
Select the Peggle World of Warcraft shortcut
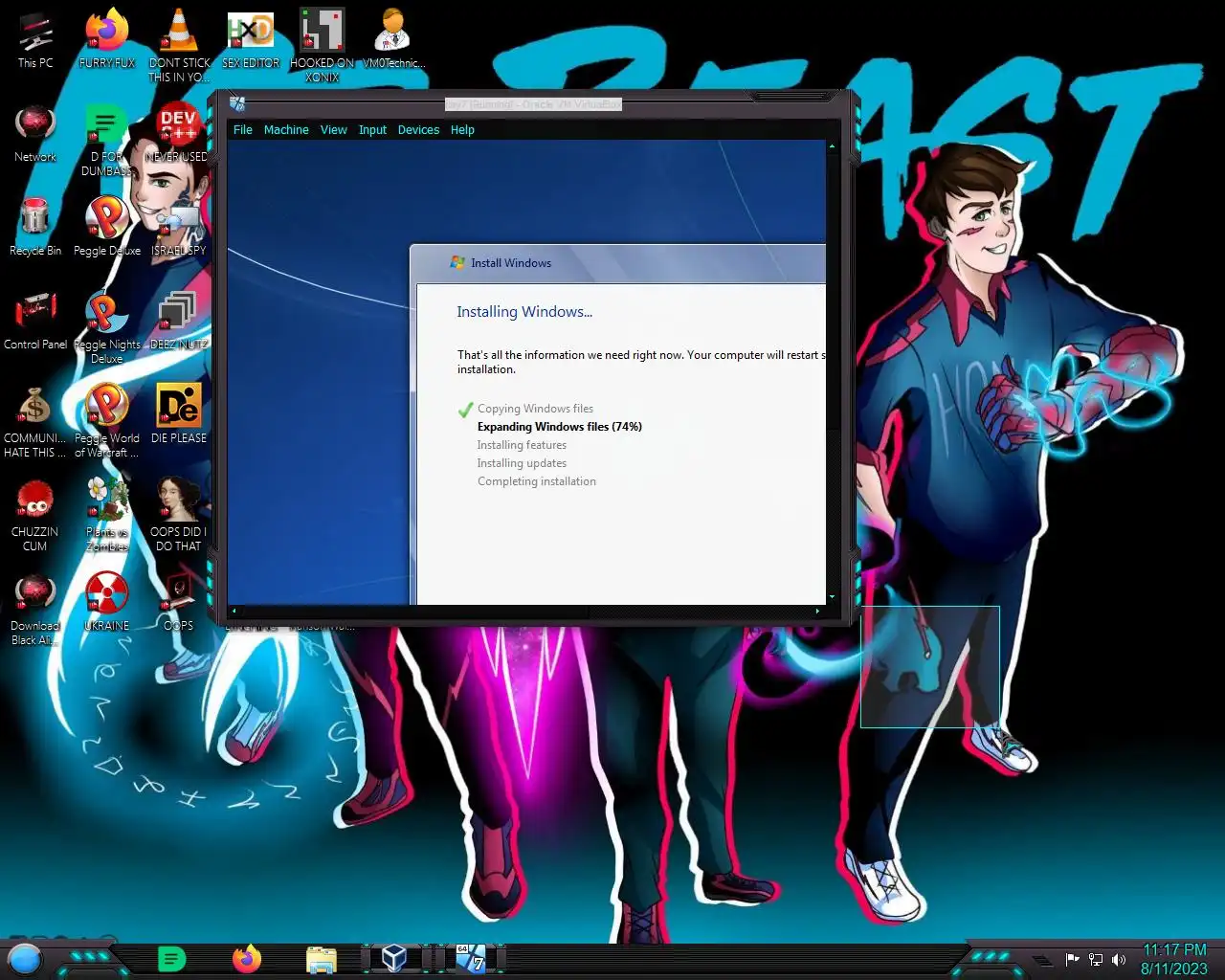pos(107,421)
